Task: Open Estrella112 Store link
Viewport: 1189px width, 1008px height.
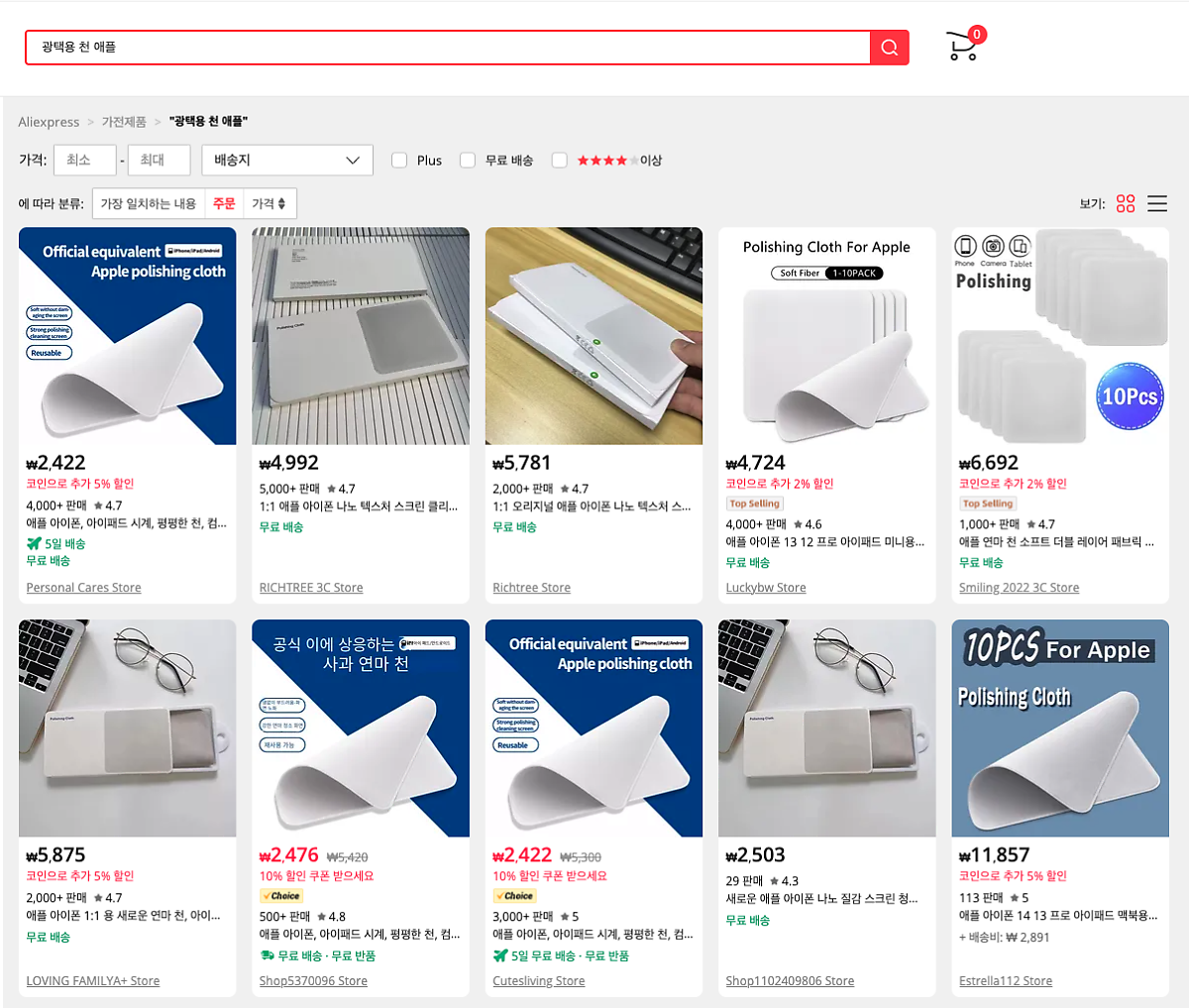Action: 1006,981
